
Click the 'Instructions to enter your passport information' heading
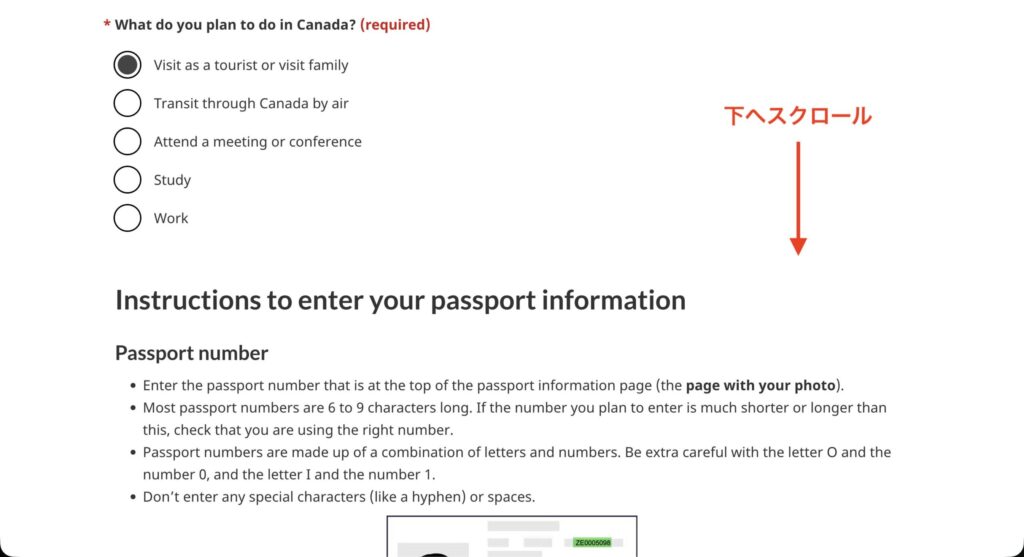(x=400, y=300)
